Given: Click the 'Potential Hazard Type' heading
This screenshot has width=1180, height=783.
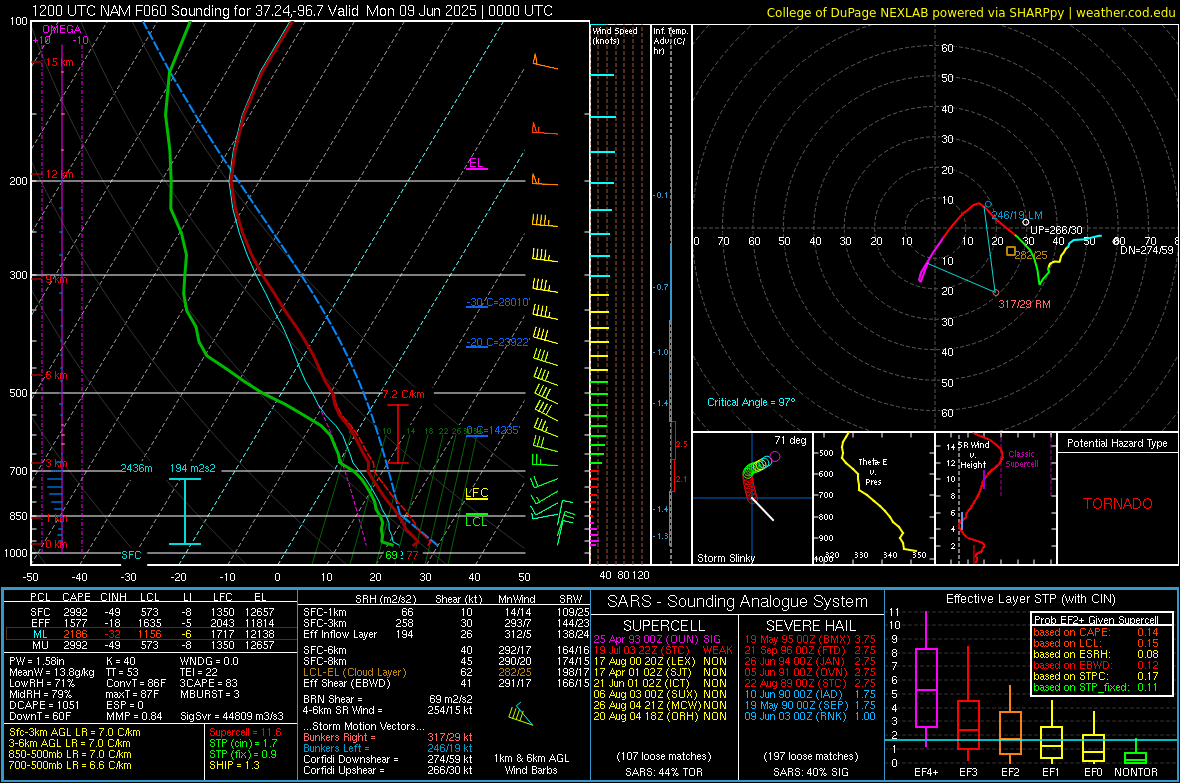Looking at the screenshot, I should coord(1118,443).
